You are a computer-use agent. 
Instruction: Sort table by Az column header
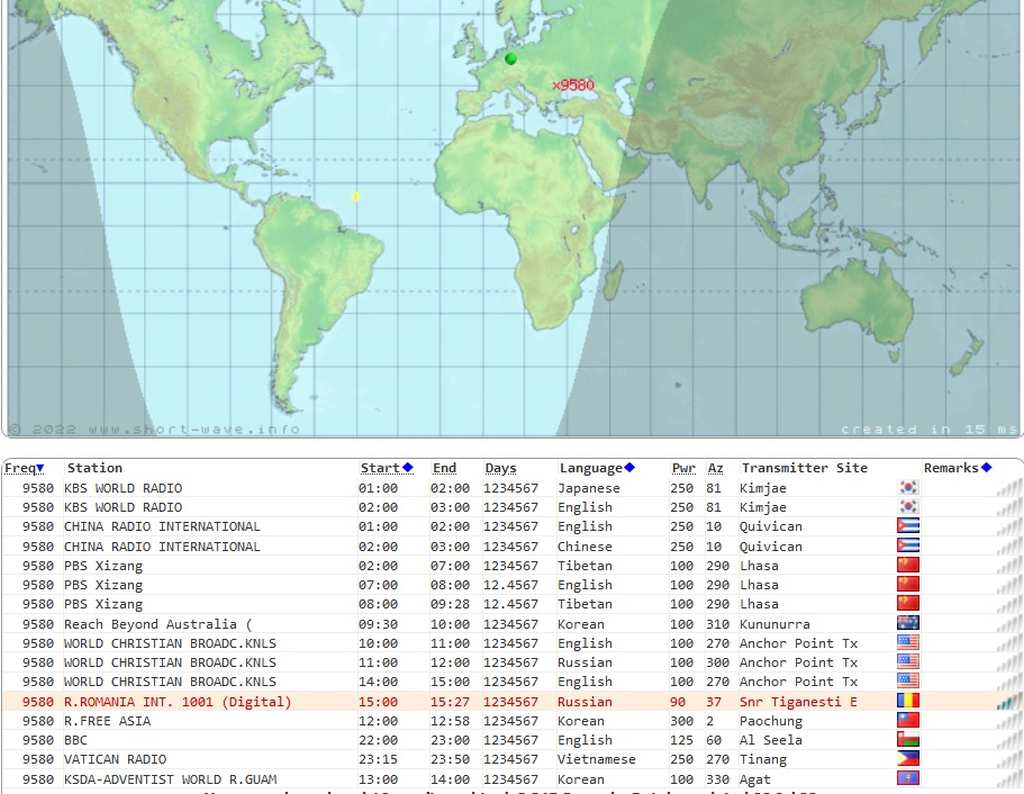point(716,468)
